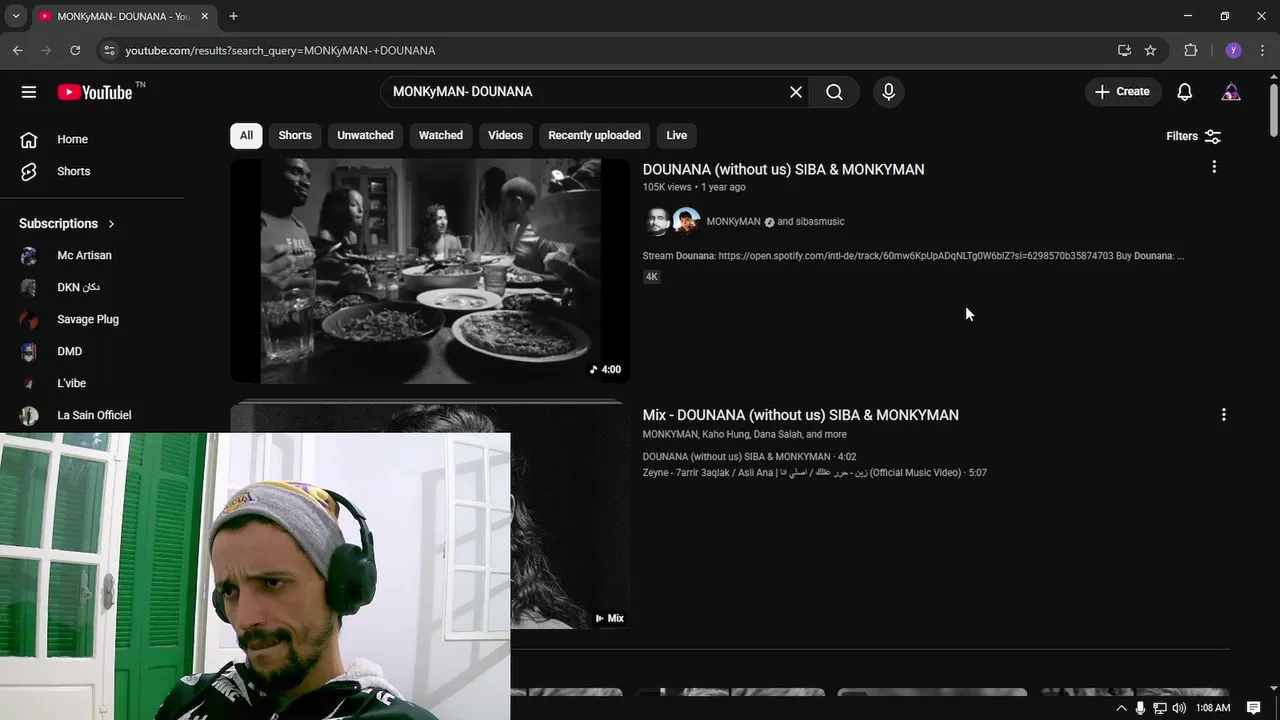Open YouTube notifications bell
This screenshot has height=720, width=1280.
tap(1184, 92)
